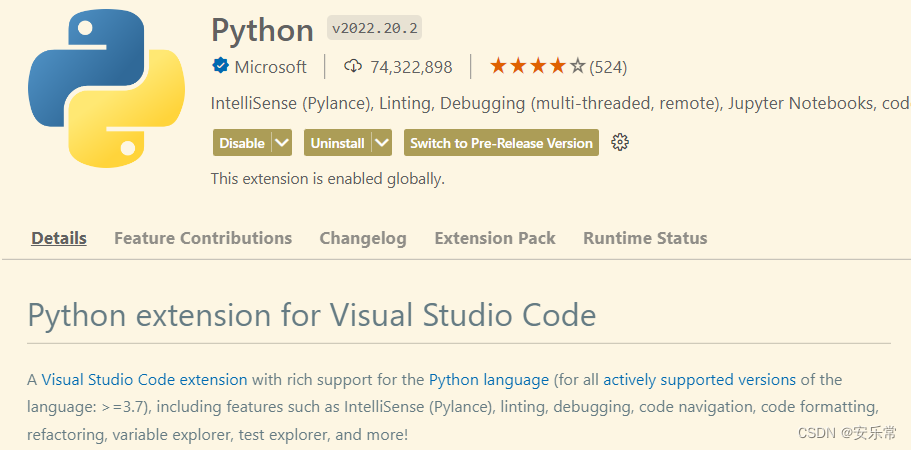The image size is (911, 450).
Task: Expand the Uninstall dropdown arrow
Action: click(381, 143)
